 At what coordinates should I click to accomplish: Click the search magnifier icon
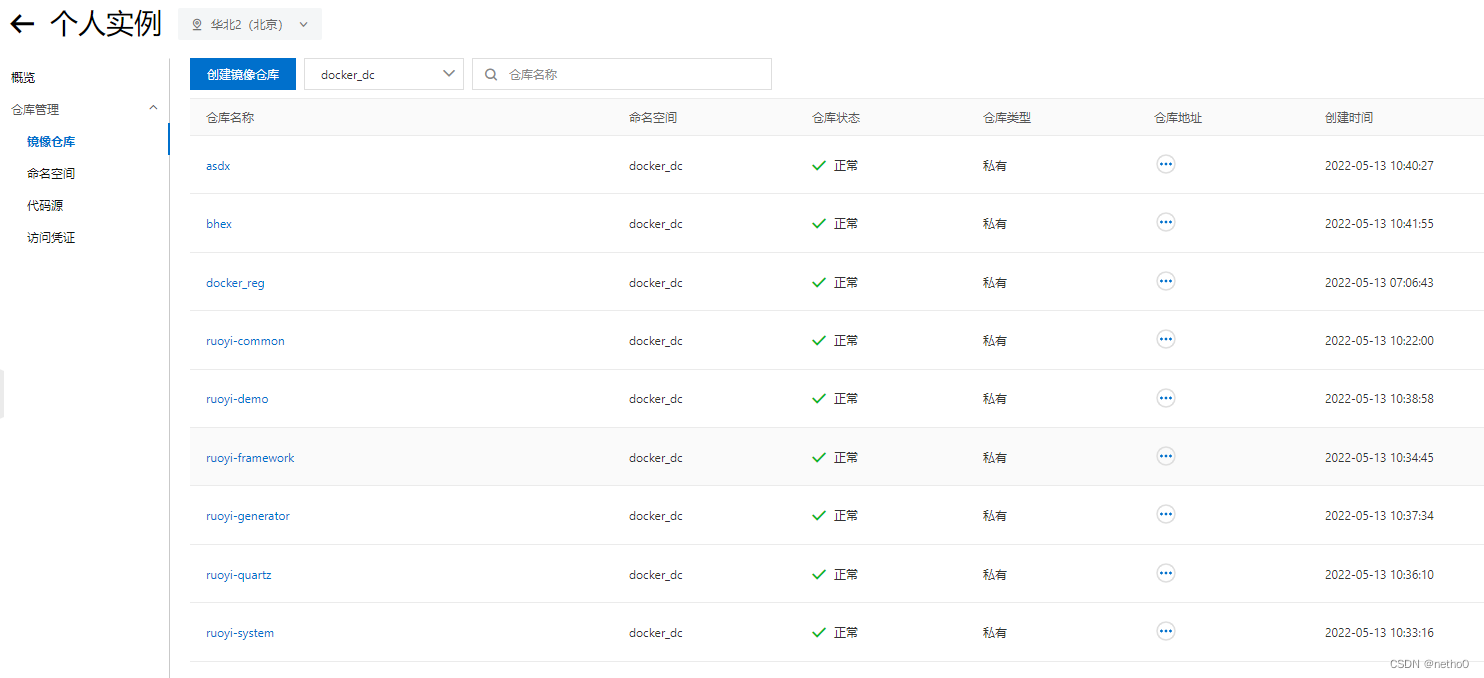(491, 74)
